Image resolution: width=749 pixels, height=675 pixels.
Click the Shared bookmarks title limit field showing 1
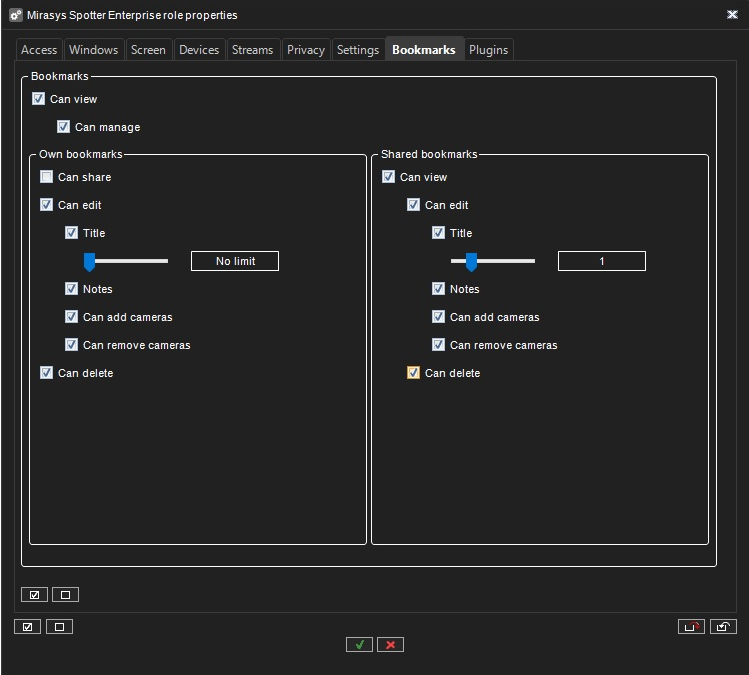(601, 261)
